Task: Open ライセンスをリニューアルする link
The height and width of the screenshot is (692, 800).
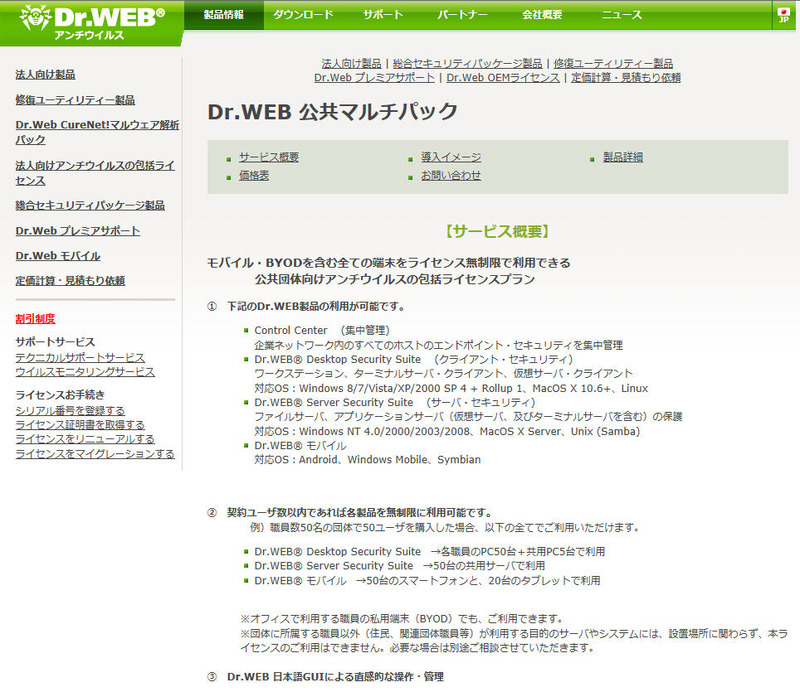Action: pyautogui.click(x=85, y=439)
